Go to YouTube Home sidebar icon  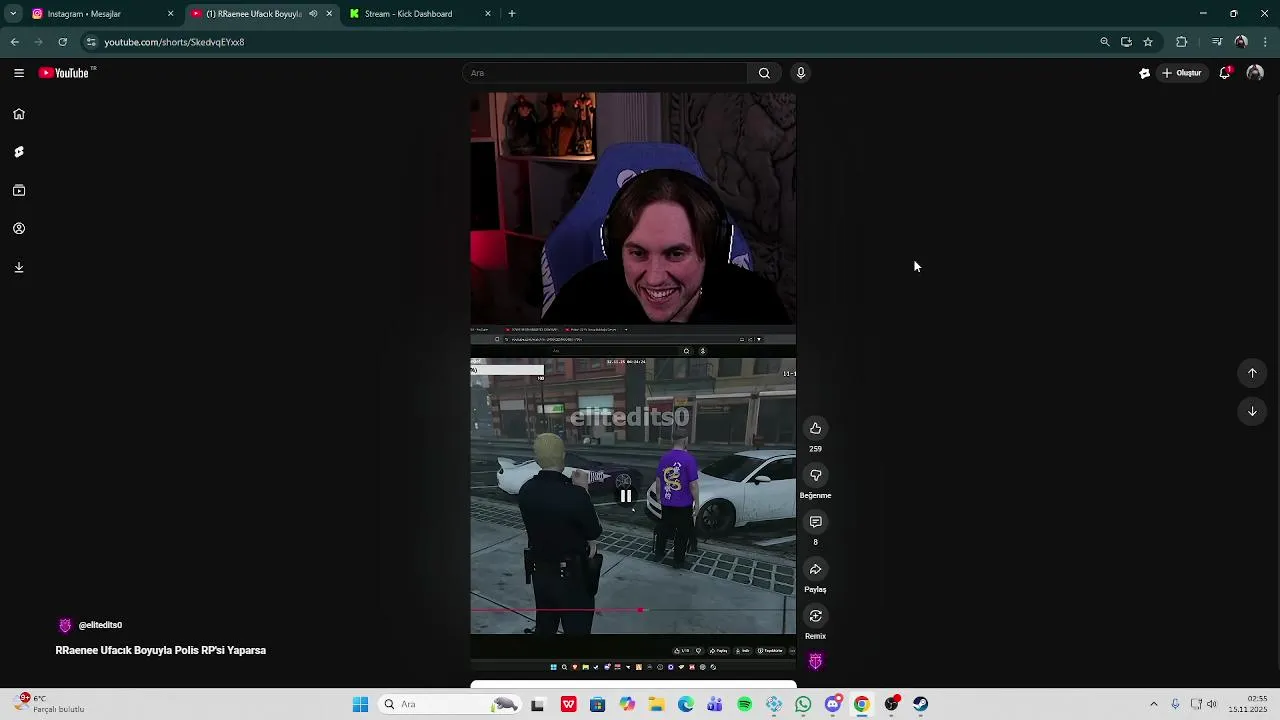coord(19,114)
